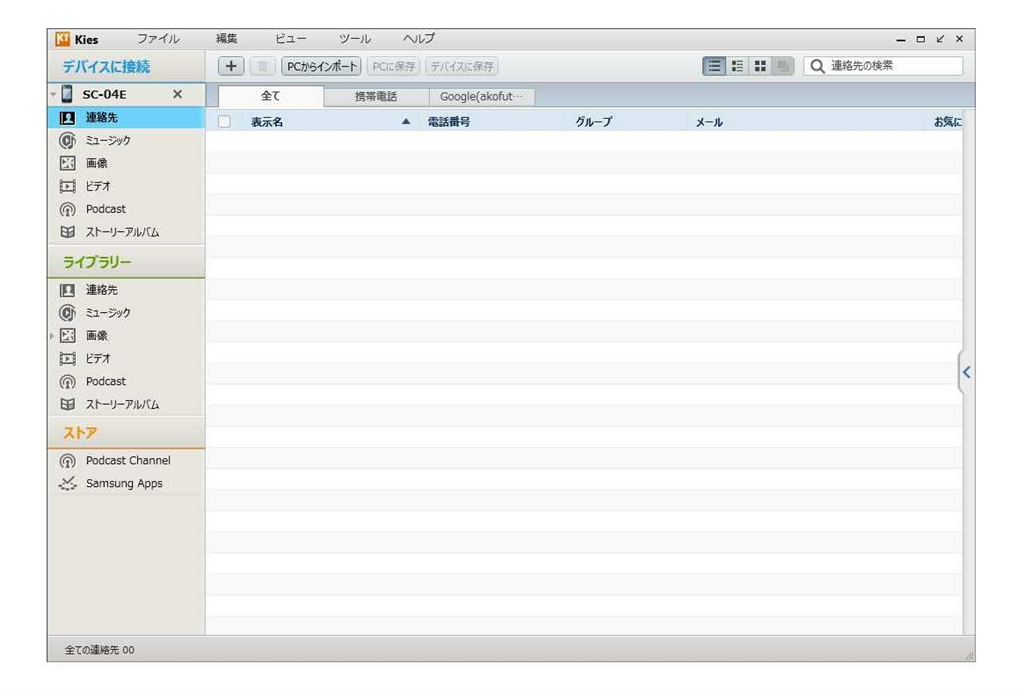Toggle the sort arrow on 表示名 column
This screenshot has height=692, width=1024.
tap(406, 121)
